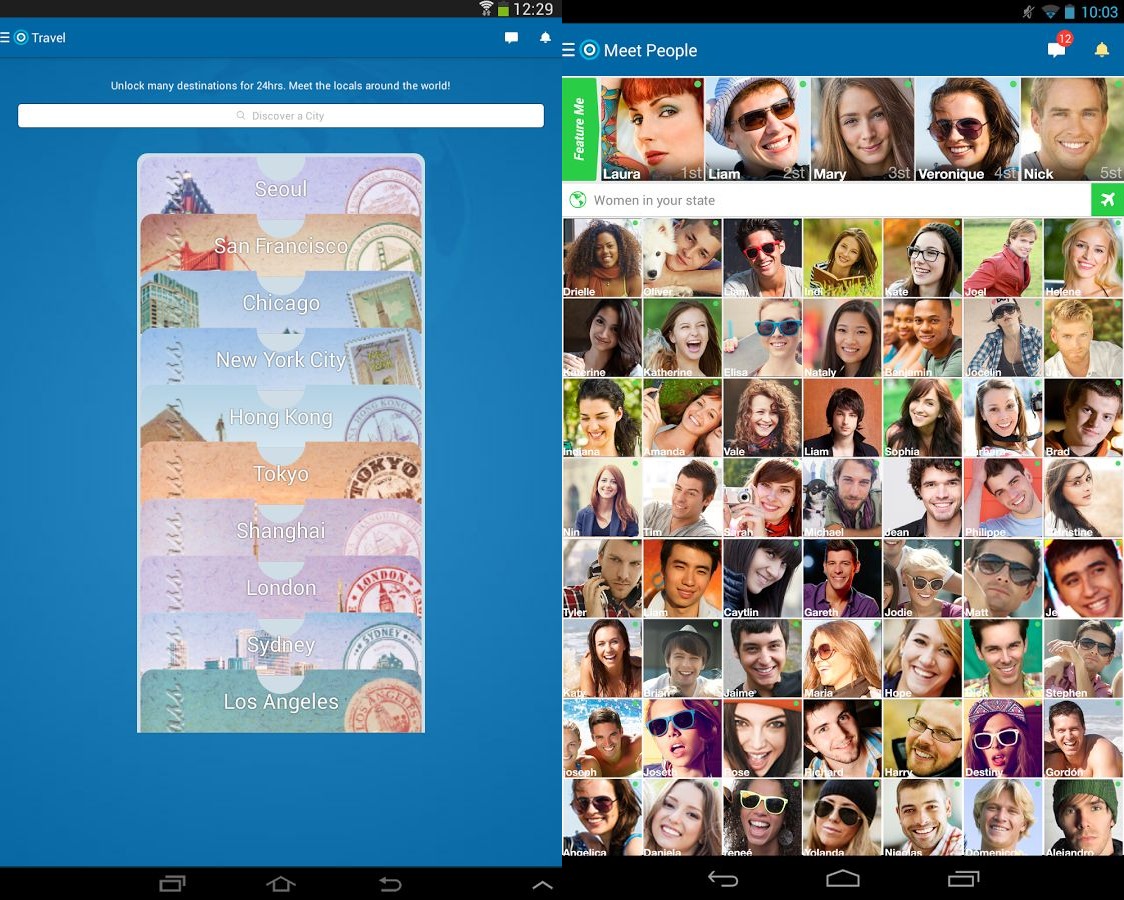The height and width of the screenshot is (900, 1124).
Task: Open the notifications bell on Meet People screen
Action: [x=1101, y=49]
